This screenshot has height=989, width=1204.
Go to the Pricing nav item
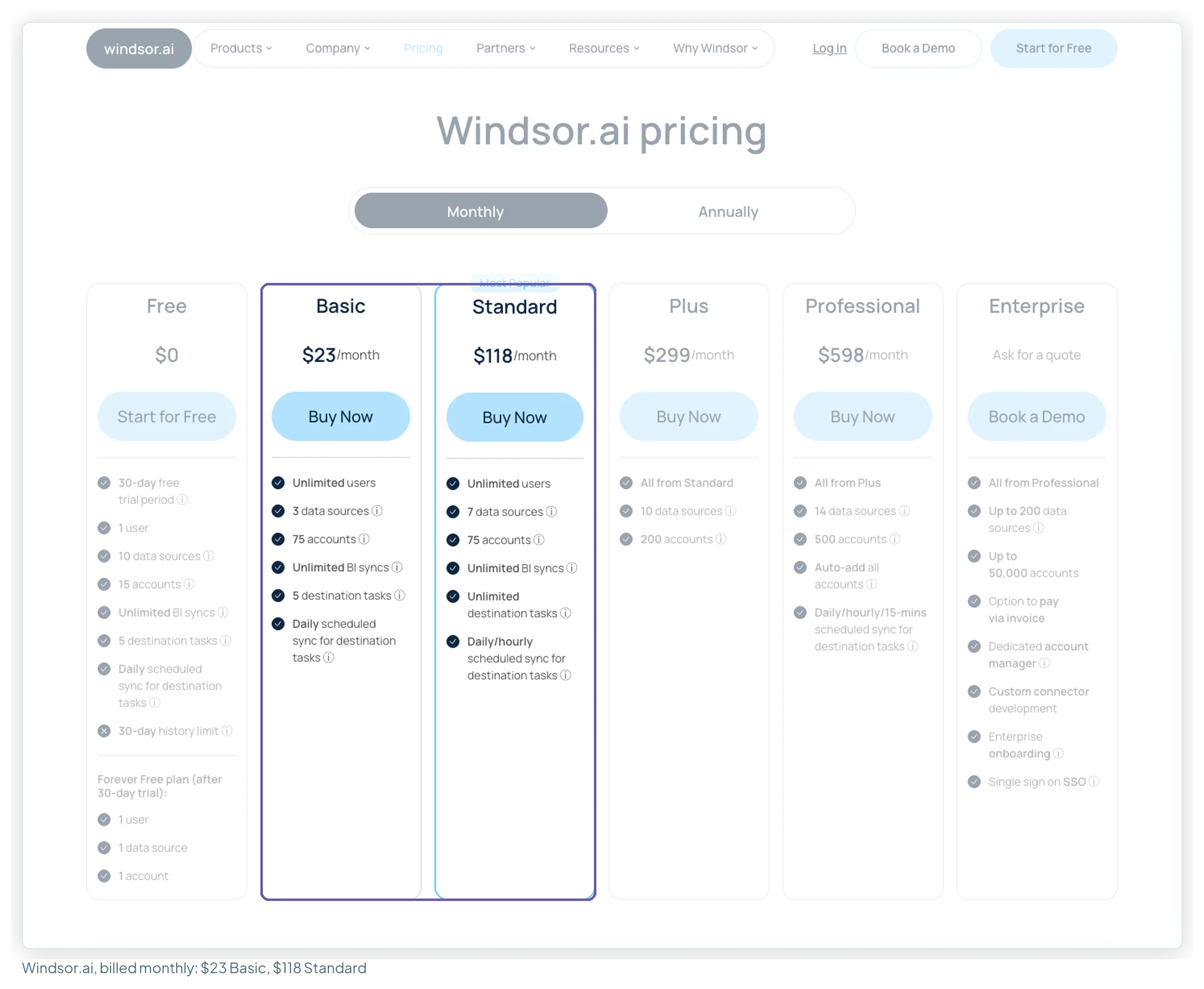pos(423,48)
